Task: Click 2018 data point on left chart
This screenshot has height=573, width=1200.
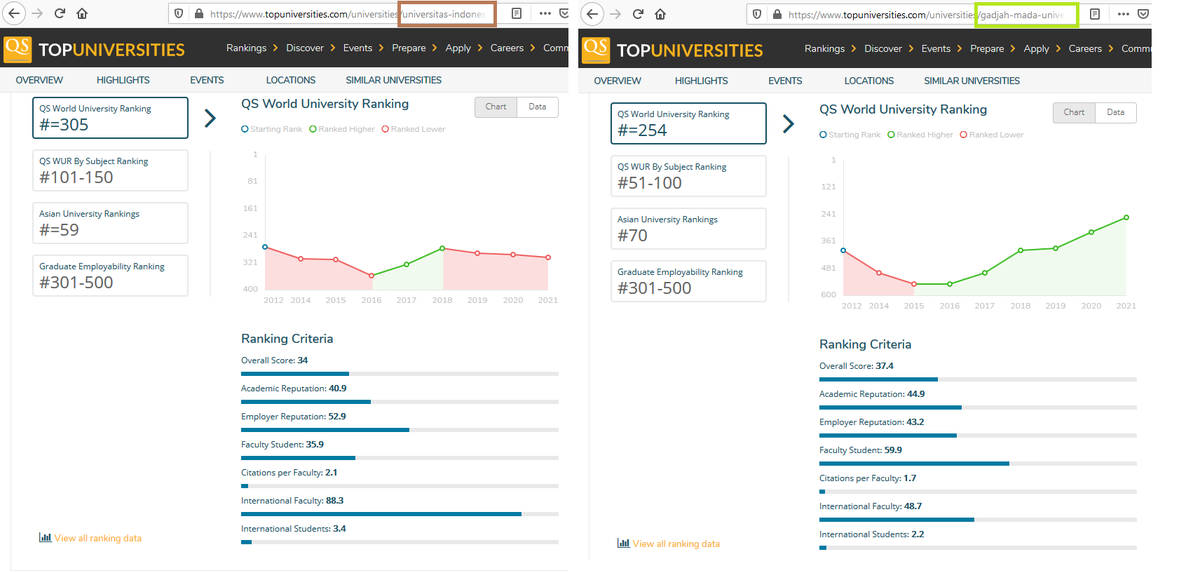Action: click(442, 248)
